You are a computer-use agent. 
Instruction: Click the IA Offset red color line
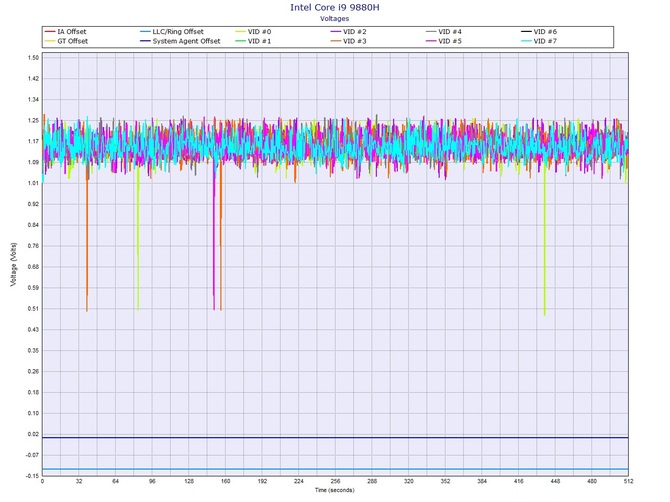click(x=50, y=32)
